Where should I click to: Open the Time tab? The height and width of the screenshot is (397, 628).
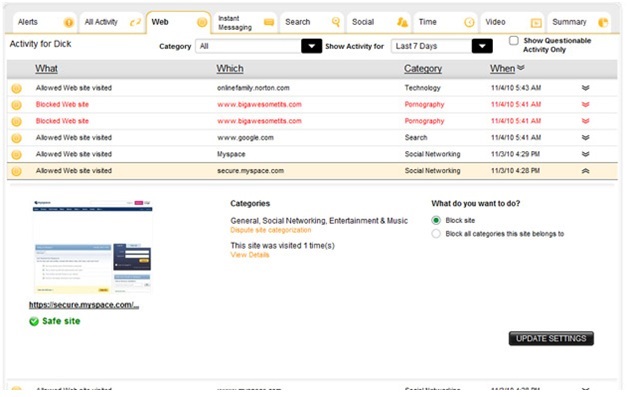pyautogui.click(x=446, y=22)
